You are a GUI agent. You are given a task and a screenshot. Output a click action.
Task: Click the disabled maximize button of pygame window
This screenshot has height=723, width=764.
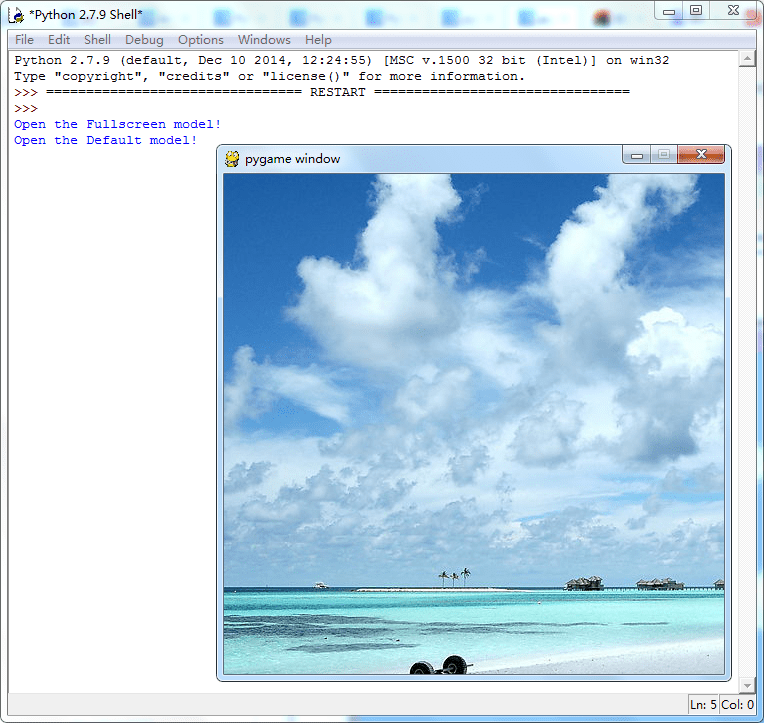coord(664,154)
